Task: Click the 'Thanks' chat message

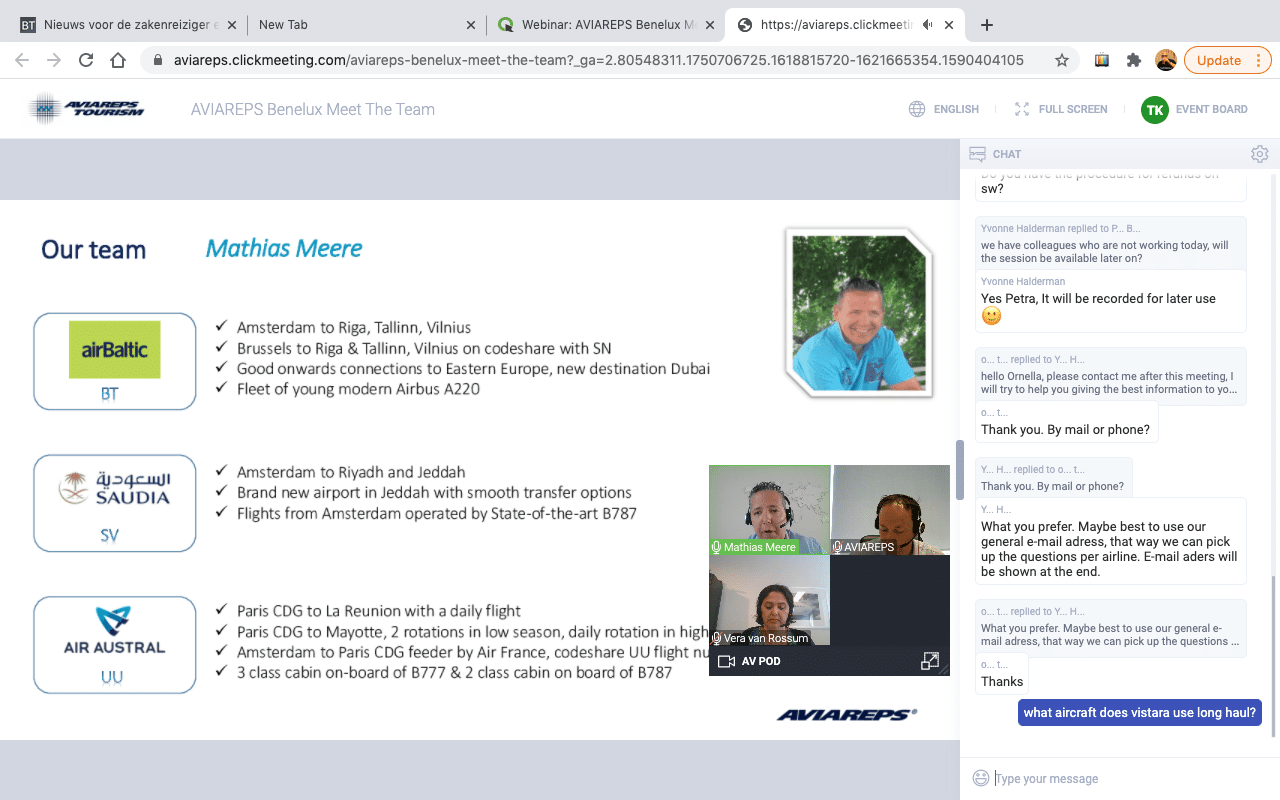Action: (1002, 681)
